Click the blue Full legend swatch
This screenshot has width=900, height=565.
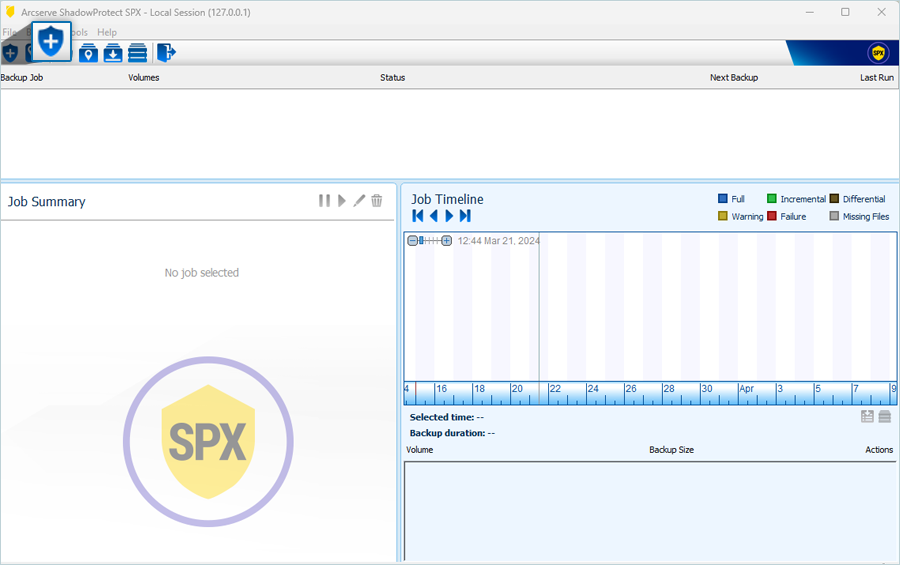coord(723,199)
